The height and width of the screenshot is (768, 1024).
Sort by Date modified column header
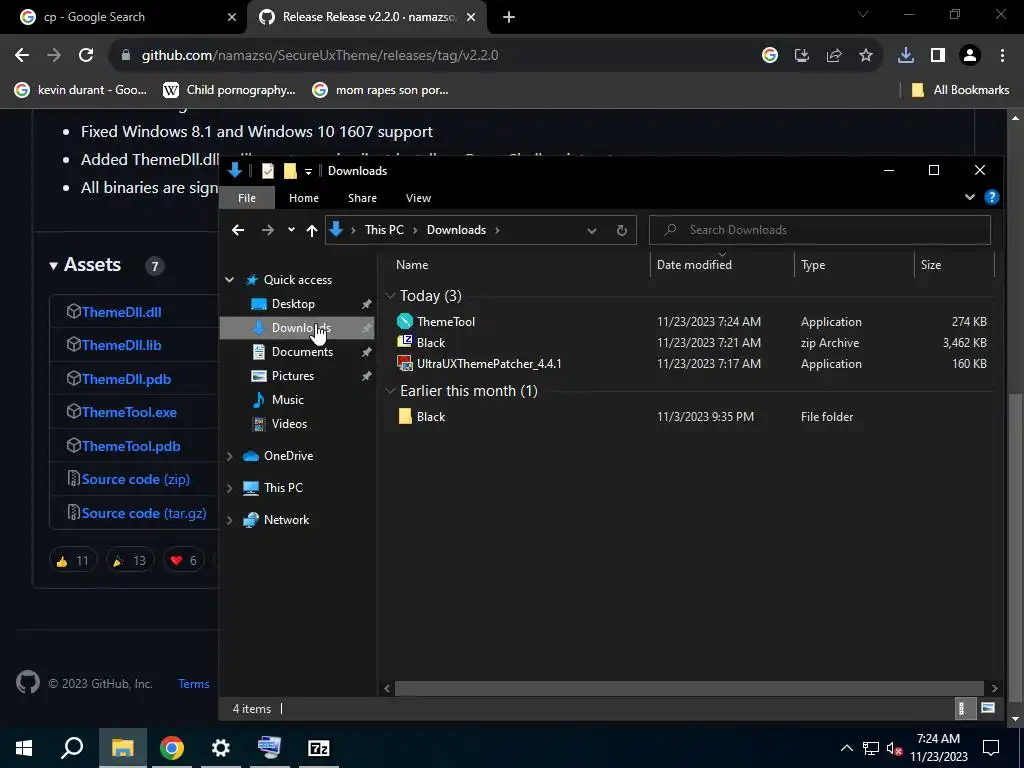point(694,264)
